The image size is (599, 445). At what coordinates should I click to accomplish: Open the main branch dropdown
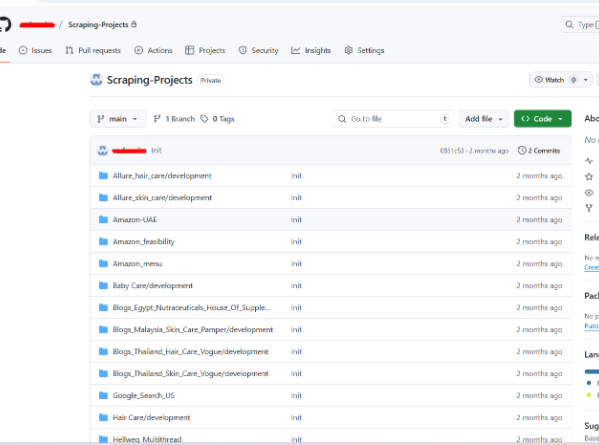click(x=118, y=119)
